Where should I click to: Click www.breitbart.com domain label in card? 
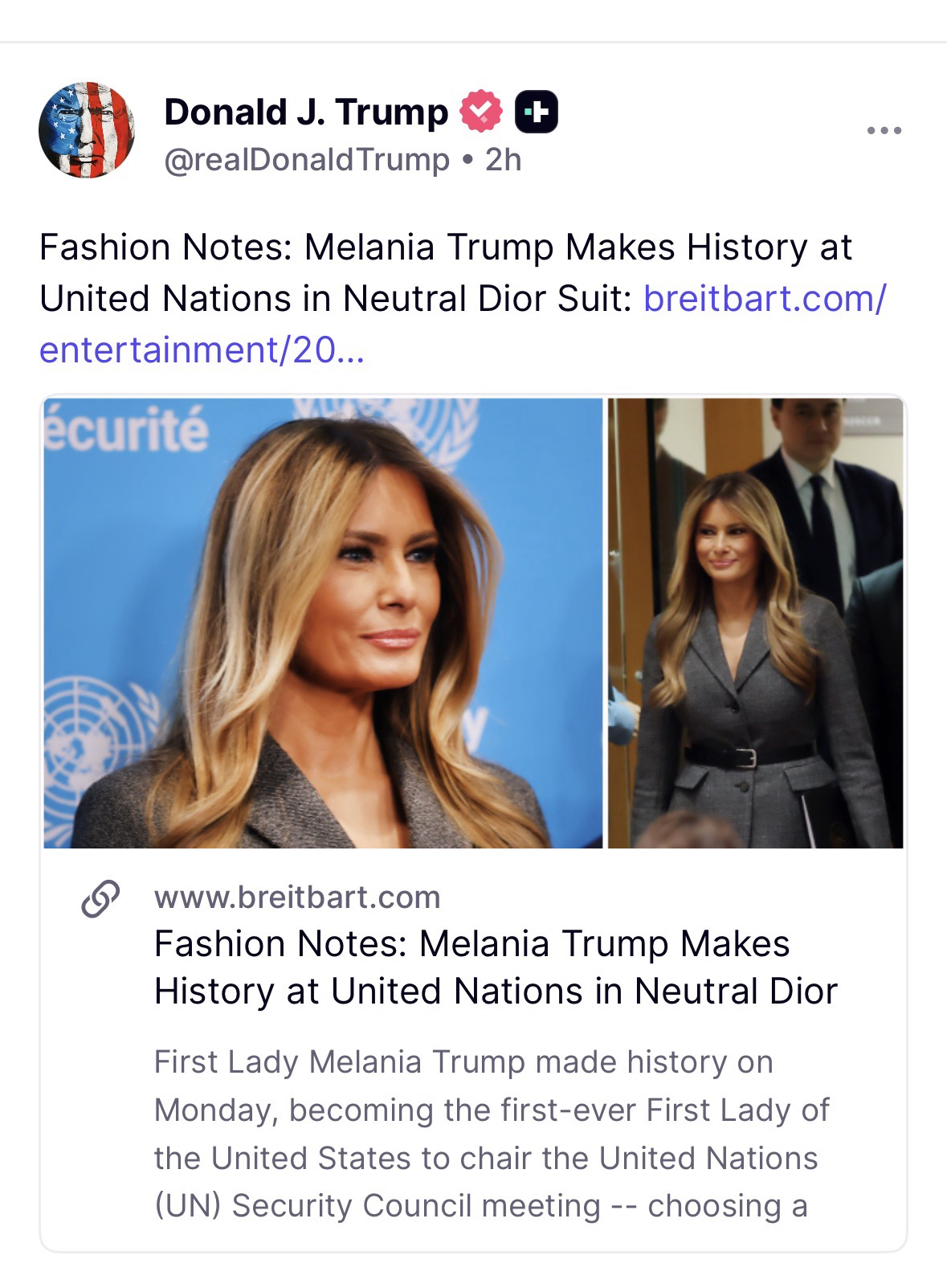click(x=297, y=897)
